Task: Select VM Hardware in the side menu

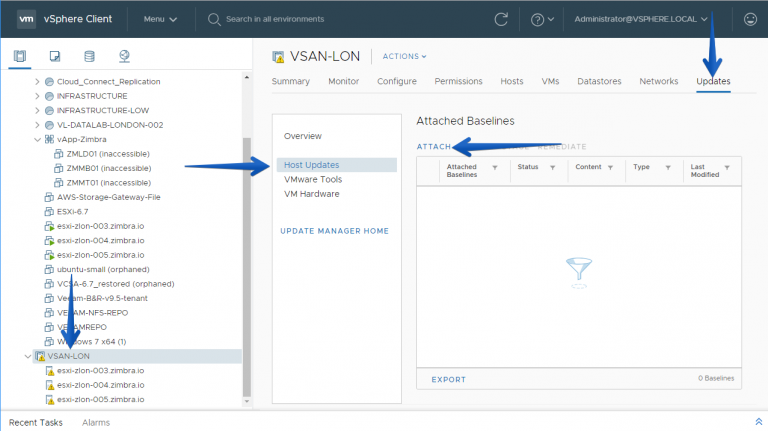Action: [x=312, y=194]
